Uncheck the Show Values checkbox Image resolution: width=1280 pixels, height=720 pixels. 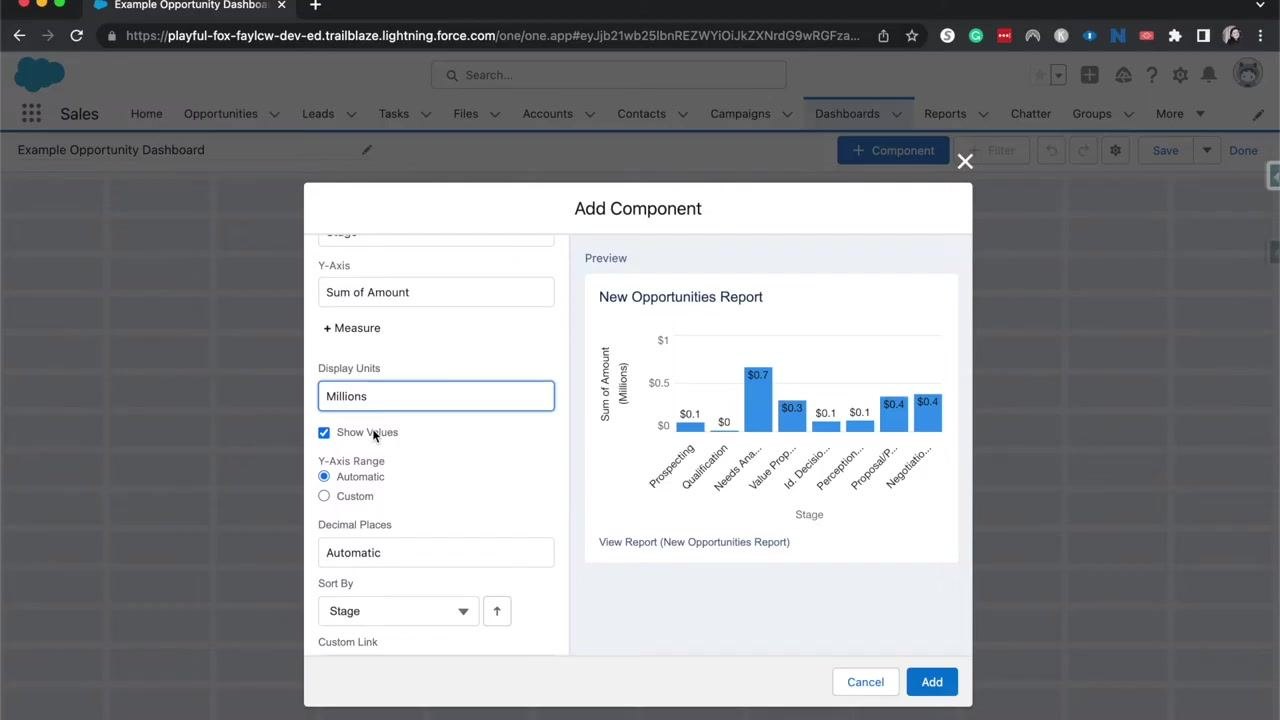pos(324,433)
